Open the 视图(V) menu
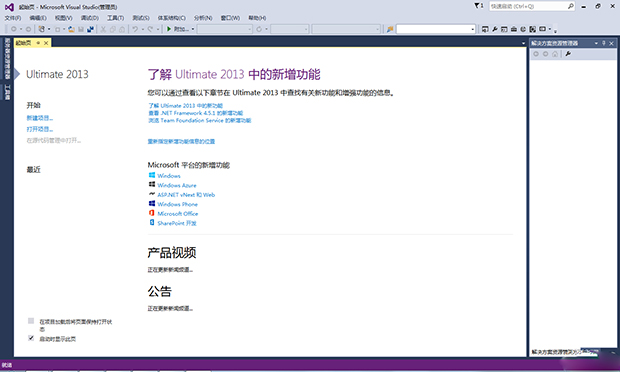This screenshot has width=620, height=372. pyautogui.click(x=63, y=18)
